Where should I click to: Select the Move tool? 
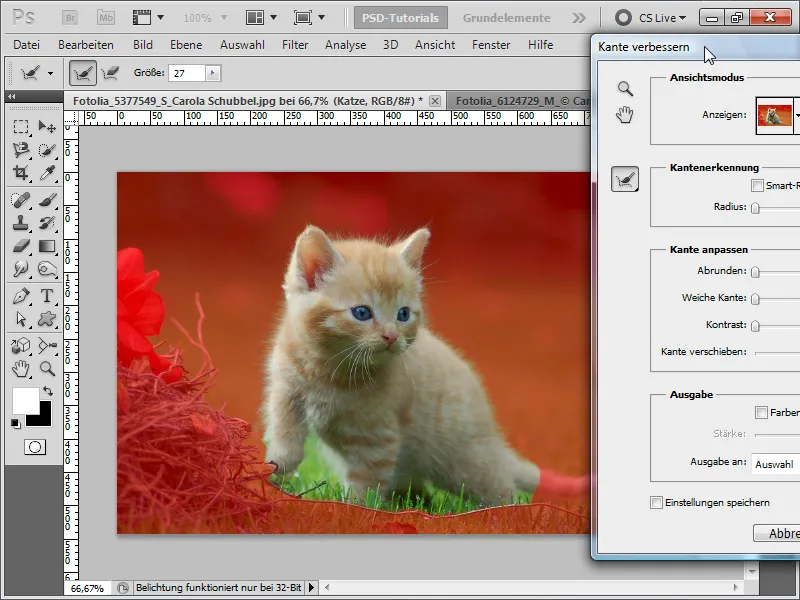tap(47, 126)
